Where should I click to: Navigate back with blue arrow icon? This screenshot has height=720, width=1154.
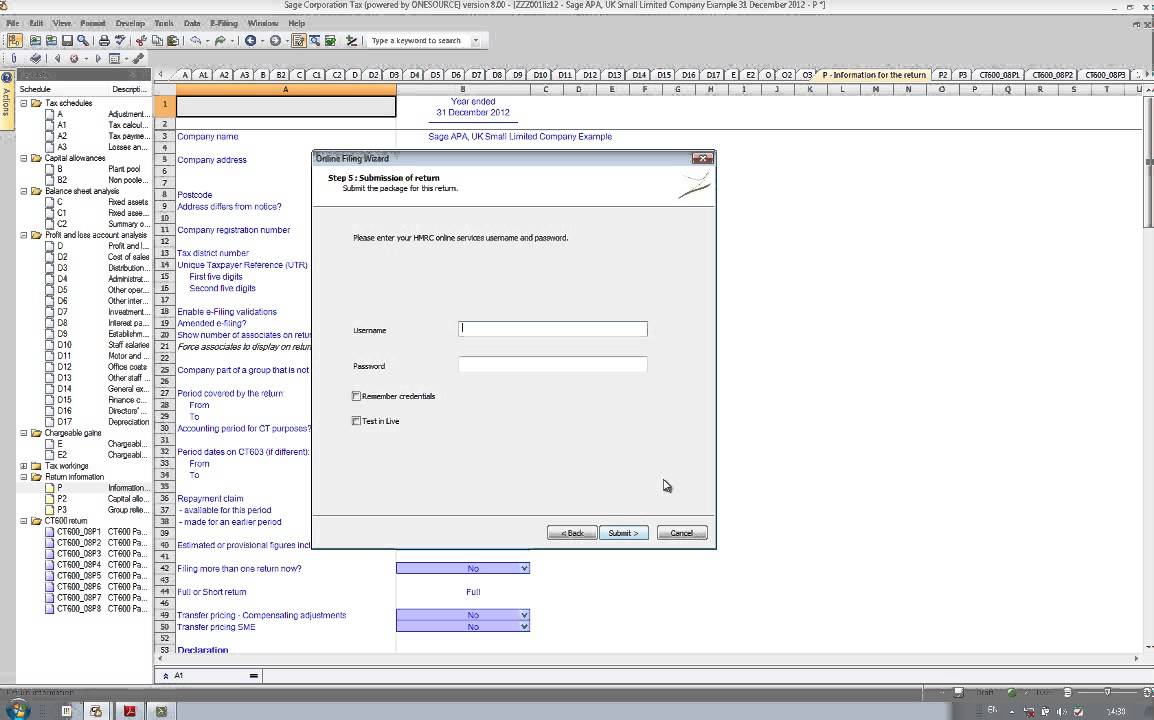click(250, 40)
